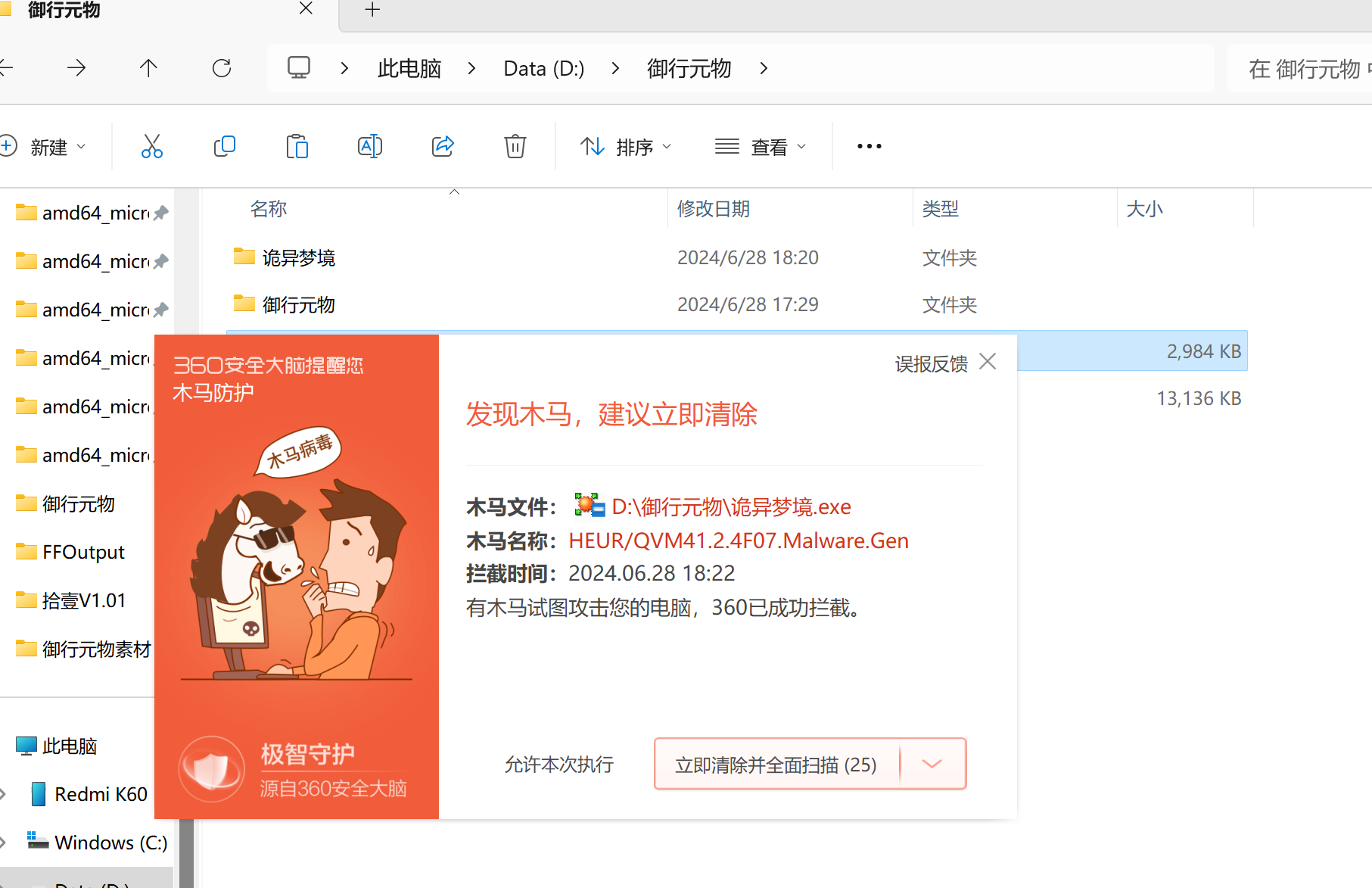Expand the chevron after 此电脑 in the address bar

[472, 68]
